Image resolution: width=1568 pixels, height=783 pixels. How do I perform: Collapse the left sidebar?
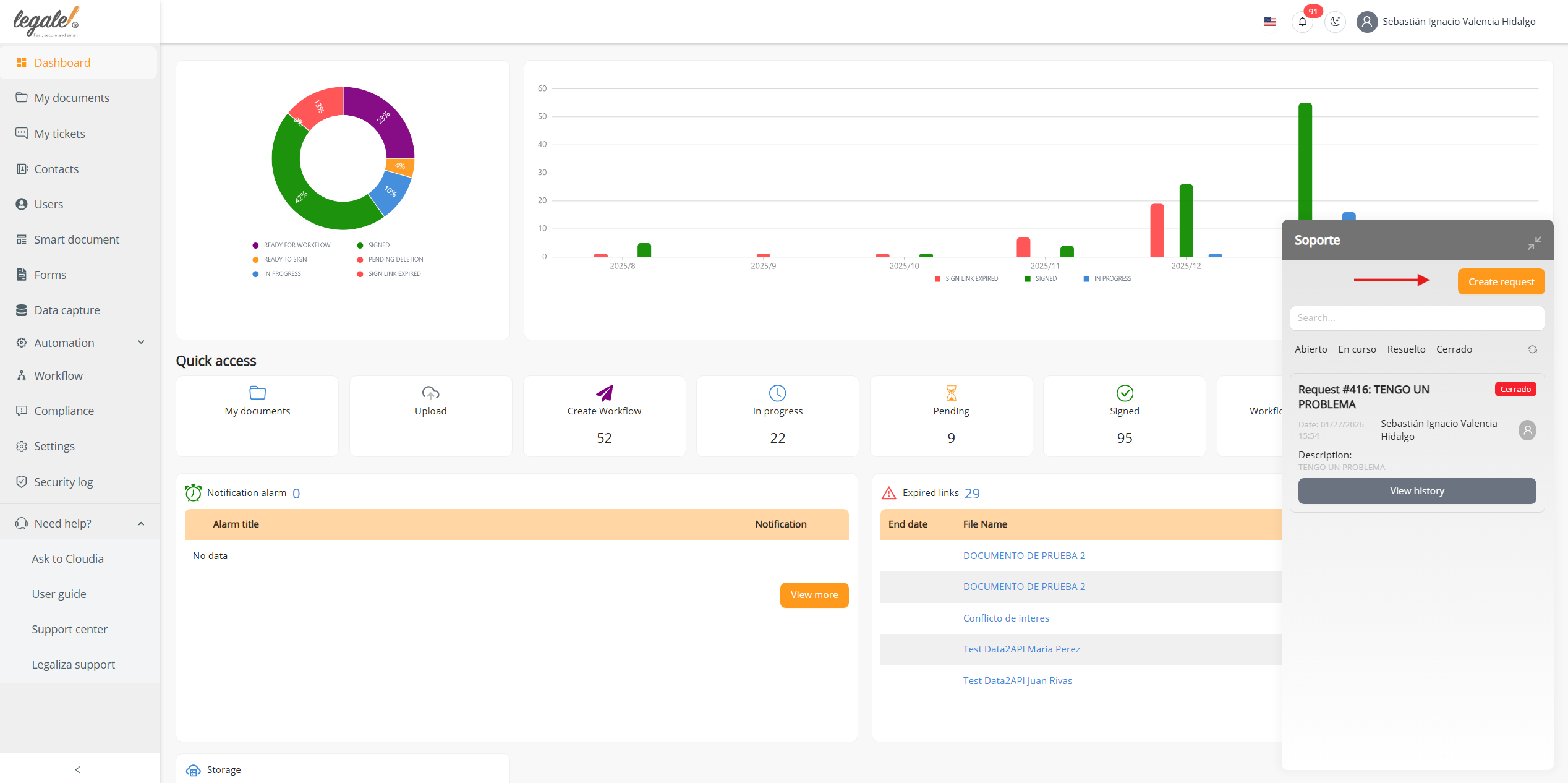point(77,769)
